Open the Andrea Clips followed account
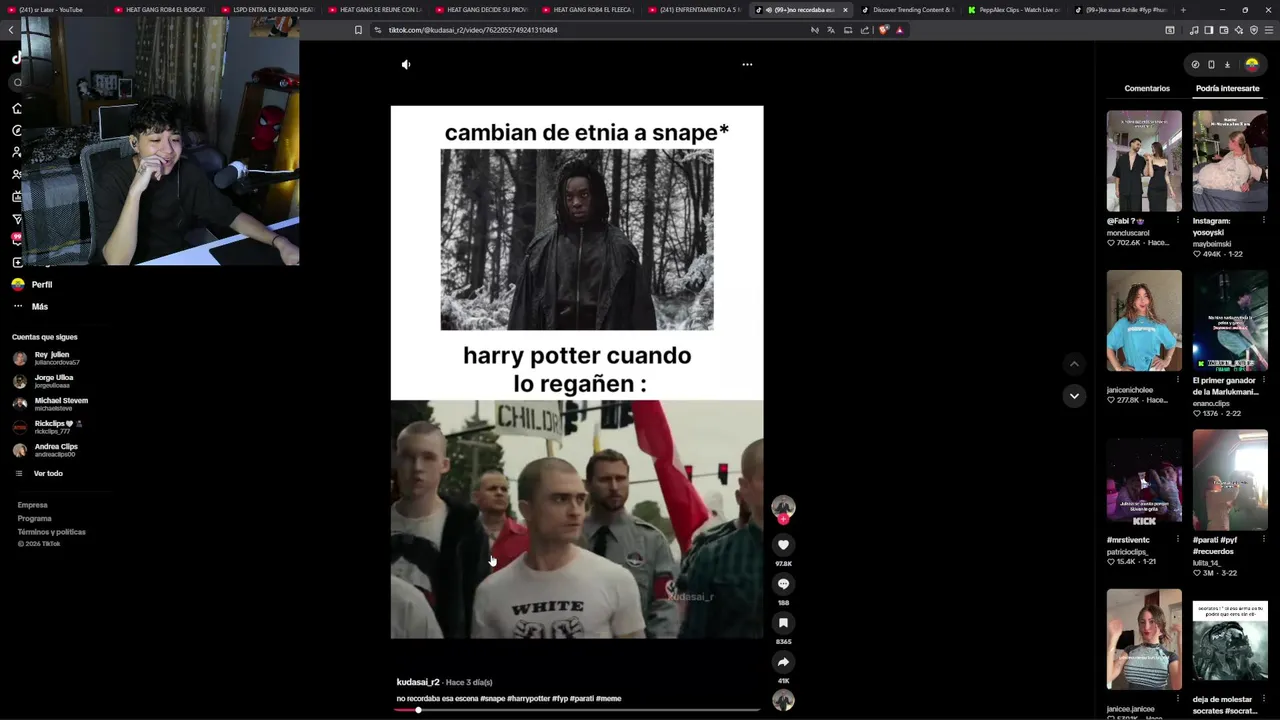Image resolution: width=1280 pixels, height=720 pixels. (x=45, y=450)
